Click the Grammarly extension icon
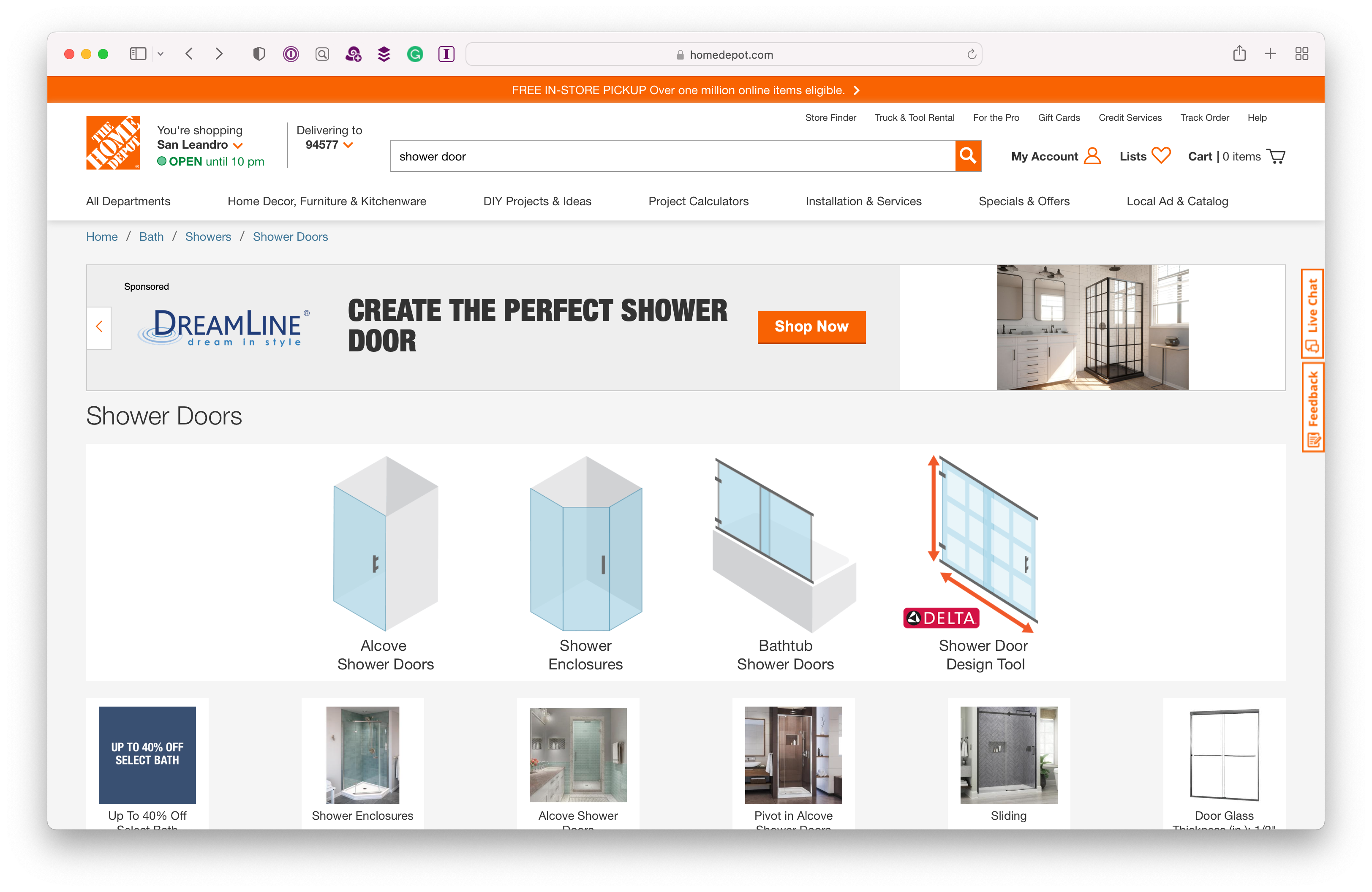This screenshot has height=892, width=1372. 415,54
